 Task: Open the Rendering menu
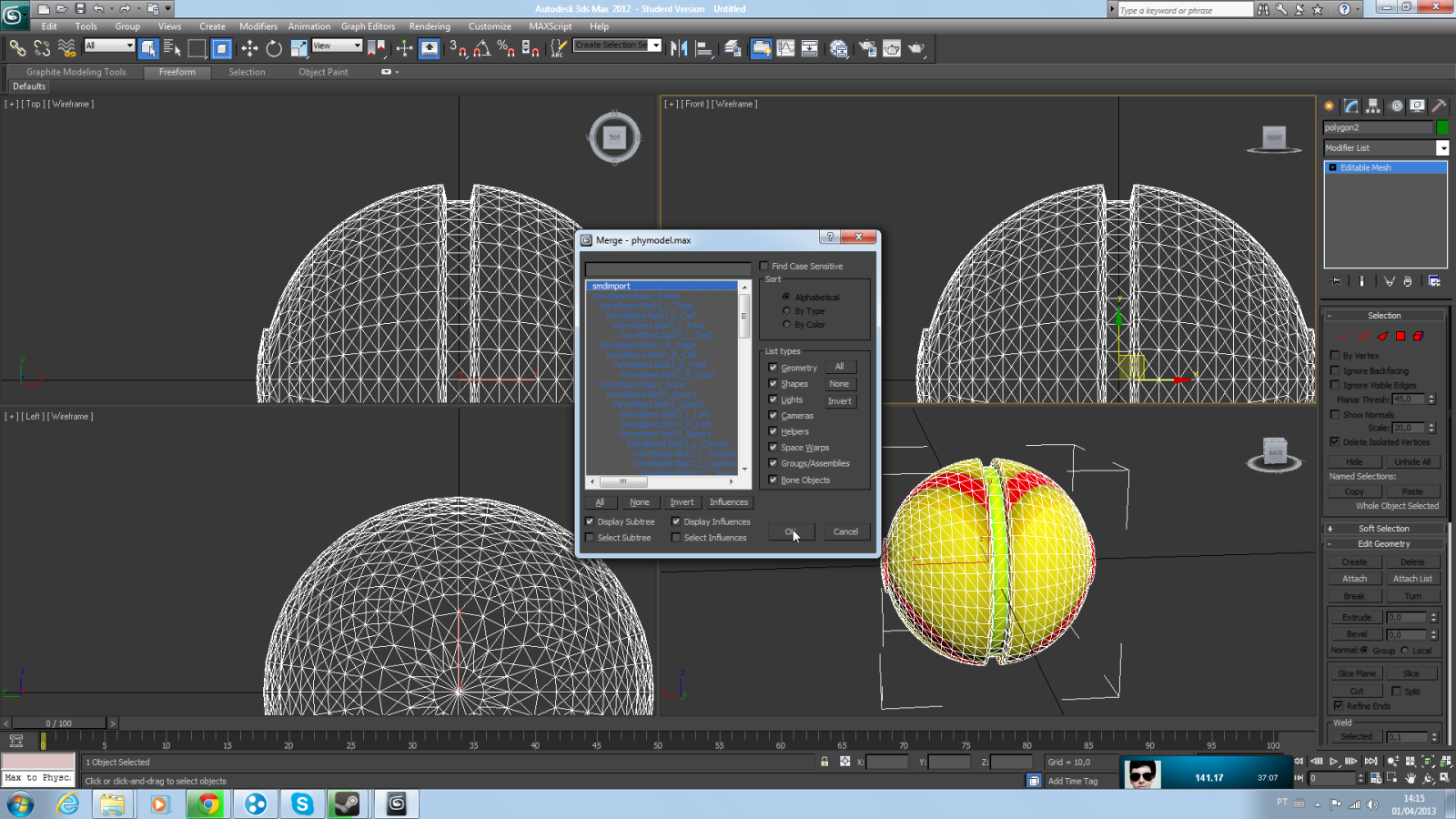click(x=430, y=26)
